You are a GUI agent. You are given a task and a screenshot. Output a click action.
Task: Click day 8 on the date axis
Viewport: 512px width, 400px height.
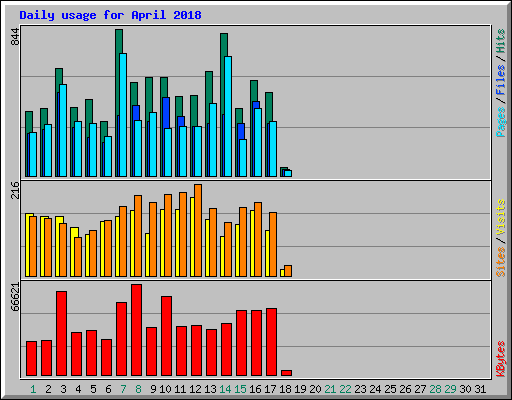tap(138, 389)
